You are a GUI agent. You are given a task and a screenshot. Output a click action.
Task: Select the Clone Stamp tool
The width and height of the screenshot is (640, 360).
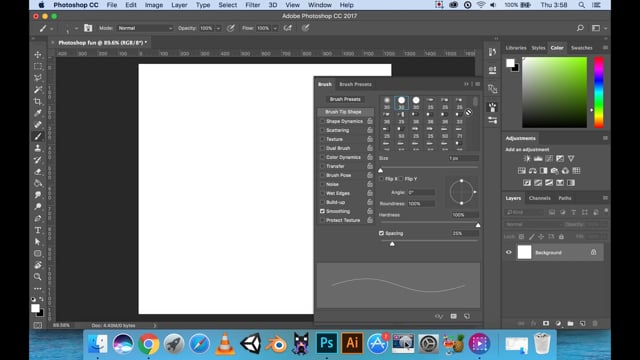[38, 148]
